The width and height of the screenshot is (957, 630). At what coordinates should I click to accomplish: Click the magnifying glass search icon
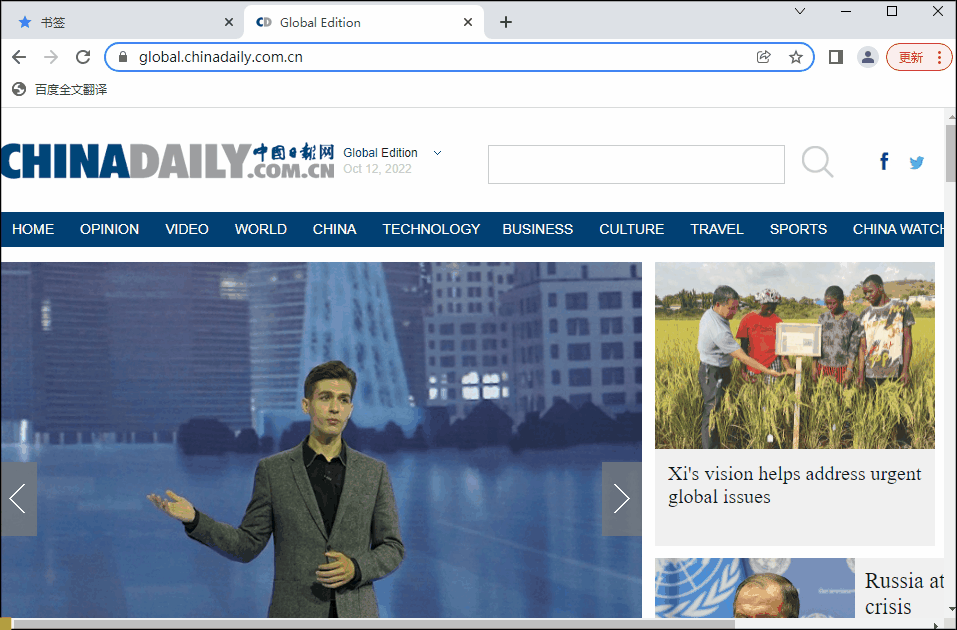(x=817, y=162)
